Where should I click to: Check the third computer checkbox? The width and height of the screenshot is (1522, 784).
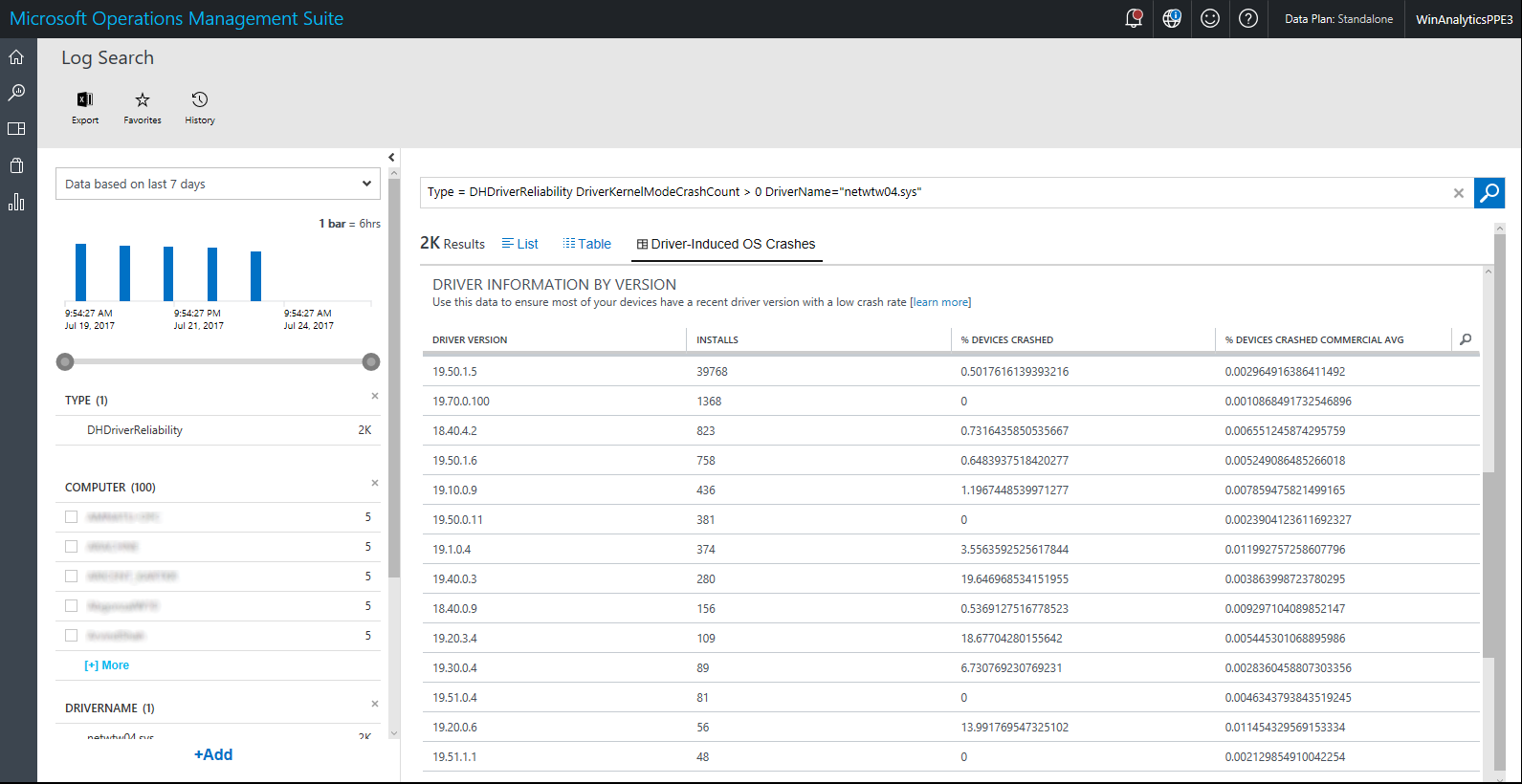(x=71, y=577)
